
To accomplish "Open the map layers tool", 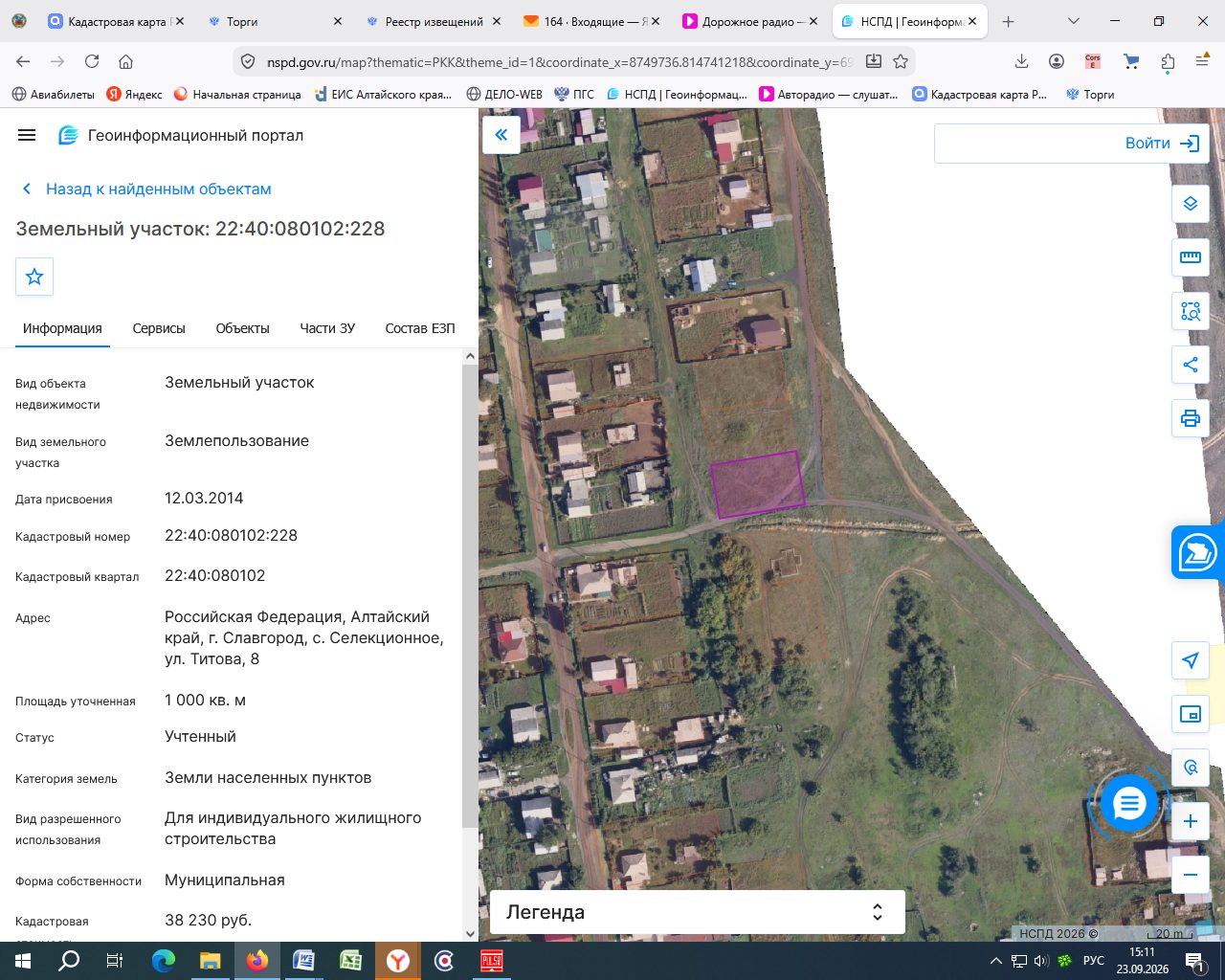I will coord(1191,204).
